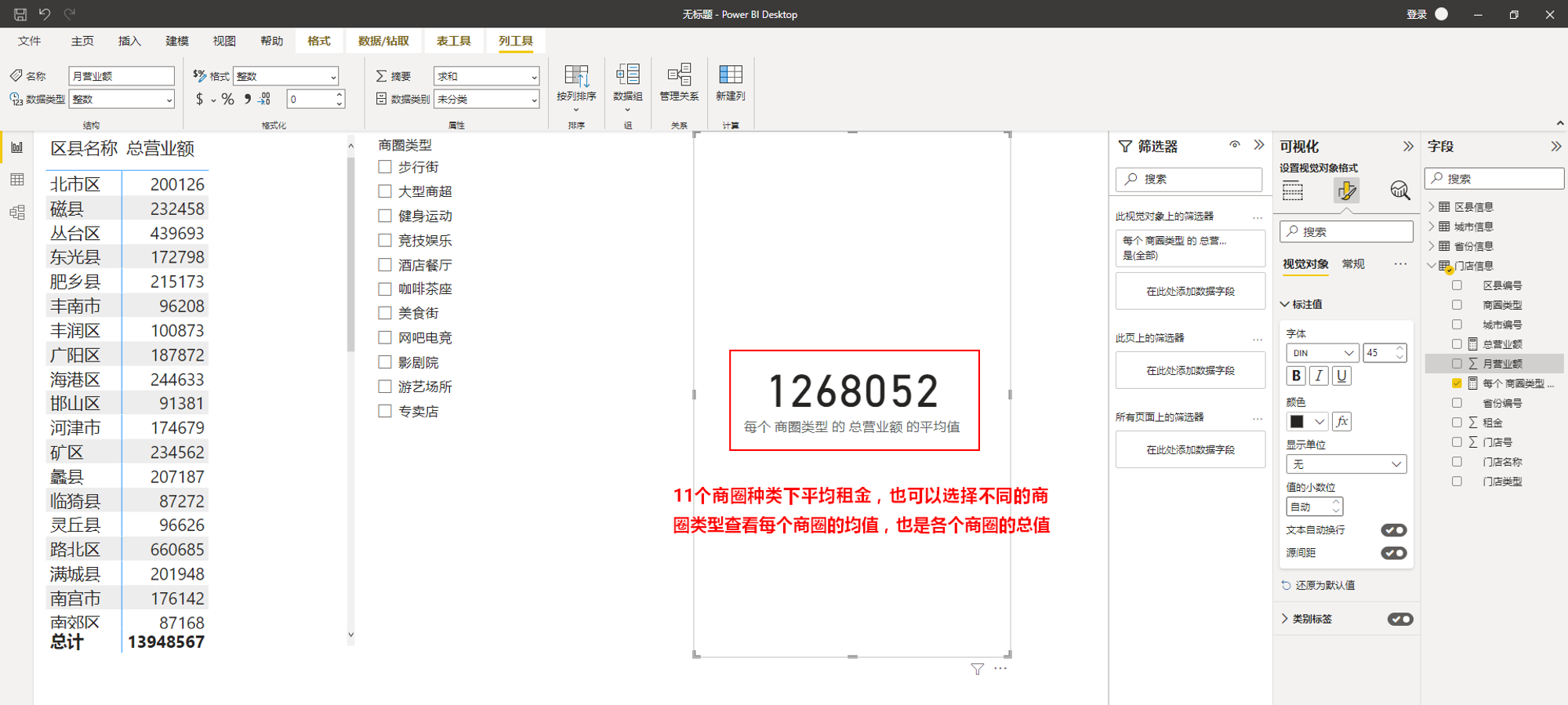Check the 咖啡茶座 slicer option
The width and height of the screenshot is (1568, 705).
pyautogui.click(x=385, y=289)
